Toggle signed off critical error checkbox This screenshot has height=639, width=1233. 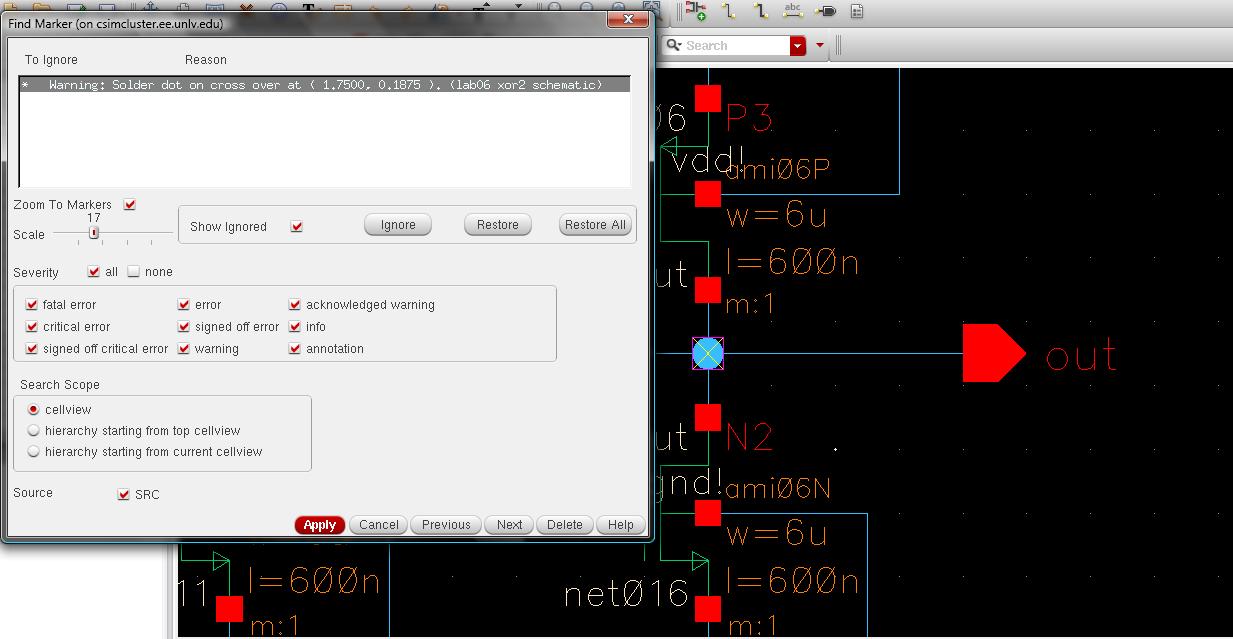click(x=32, y=348)
